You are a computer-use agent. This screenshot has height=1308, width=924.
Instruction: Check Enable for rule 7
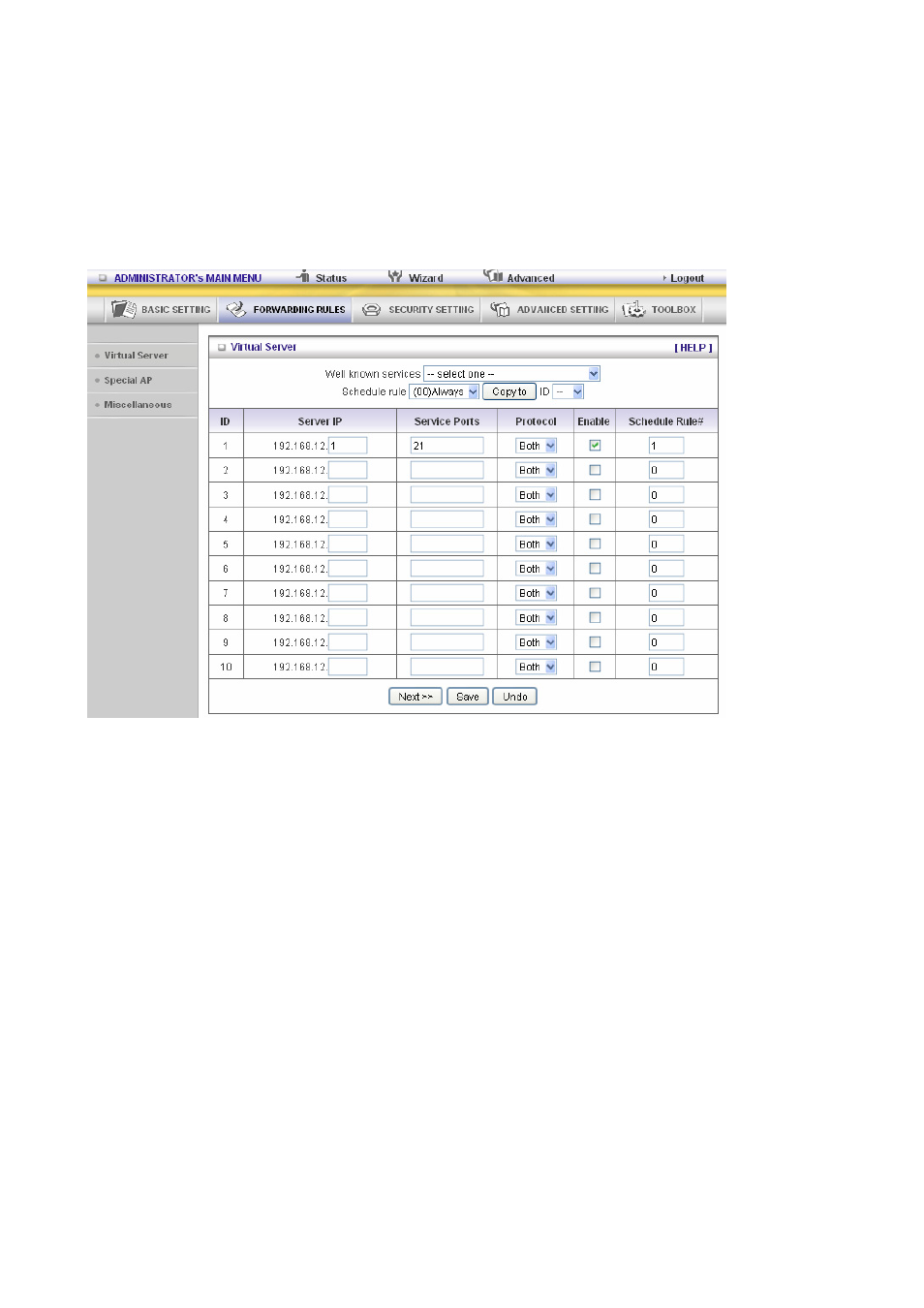tap(595, 593)
